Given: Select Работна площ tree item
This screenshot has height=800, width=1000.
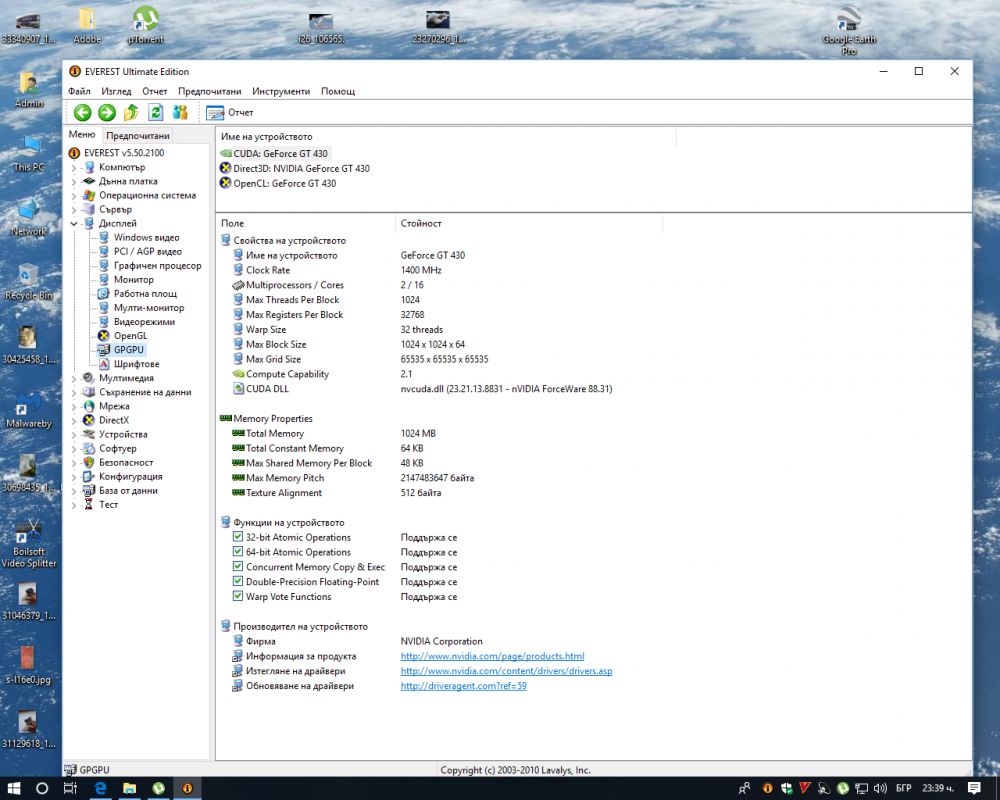Looking at the screenshot, I should point(145,293).
